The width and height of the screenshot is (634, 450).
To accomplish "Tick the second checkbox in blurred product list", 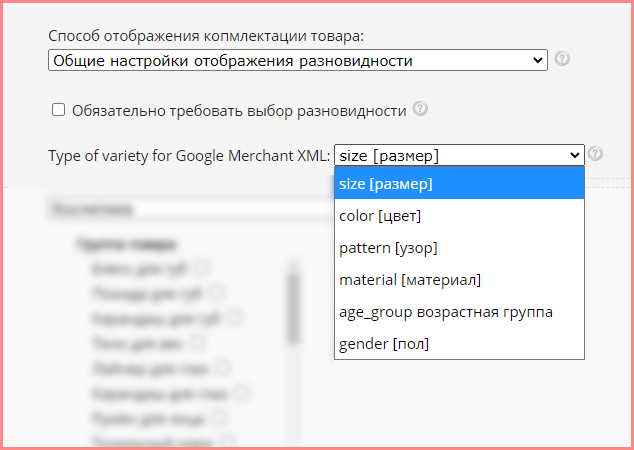I will point(216,292).
